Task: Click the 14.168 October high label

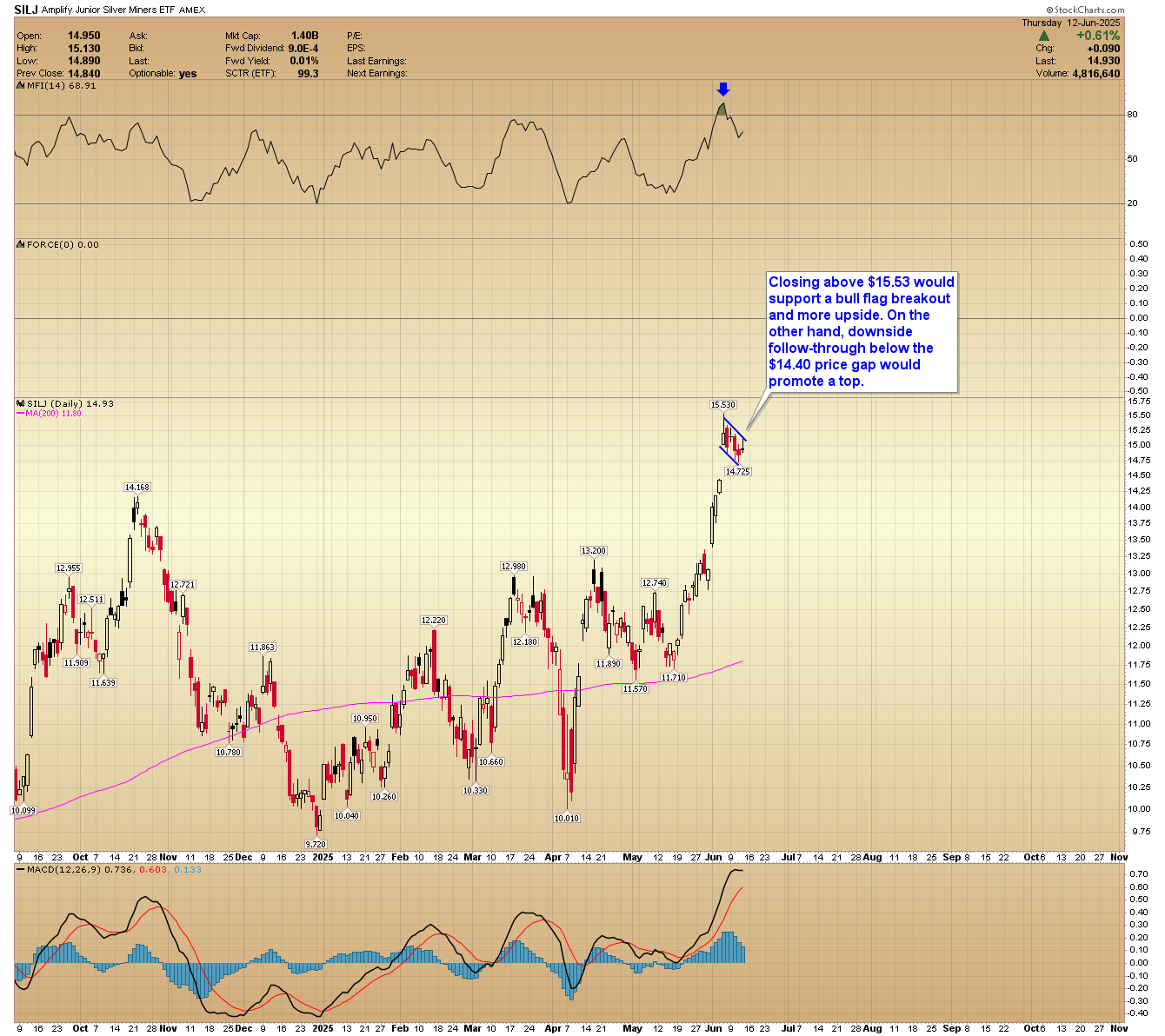Action: 137,488
